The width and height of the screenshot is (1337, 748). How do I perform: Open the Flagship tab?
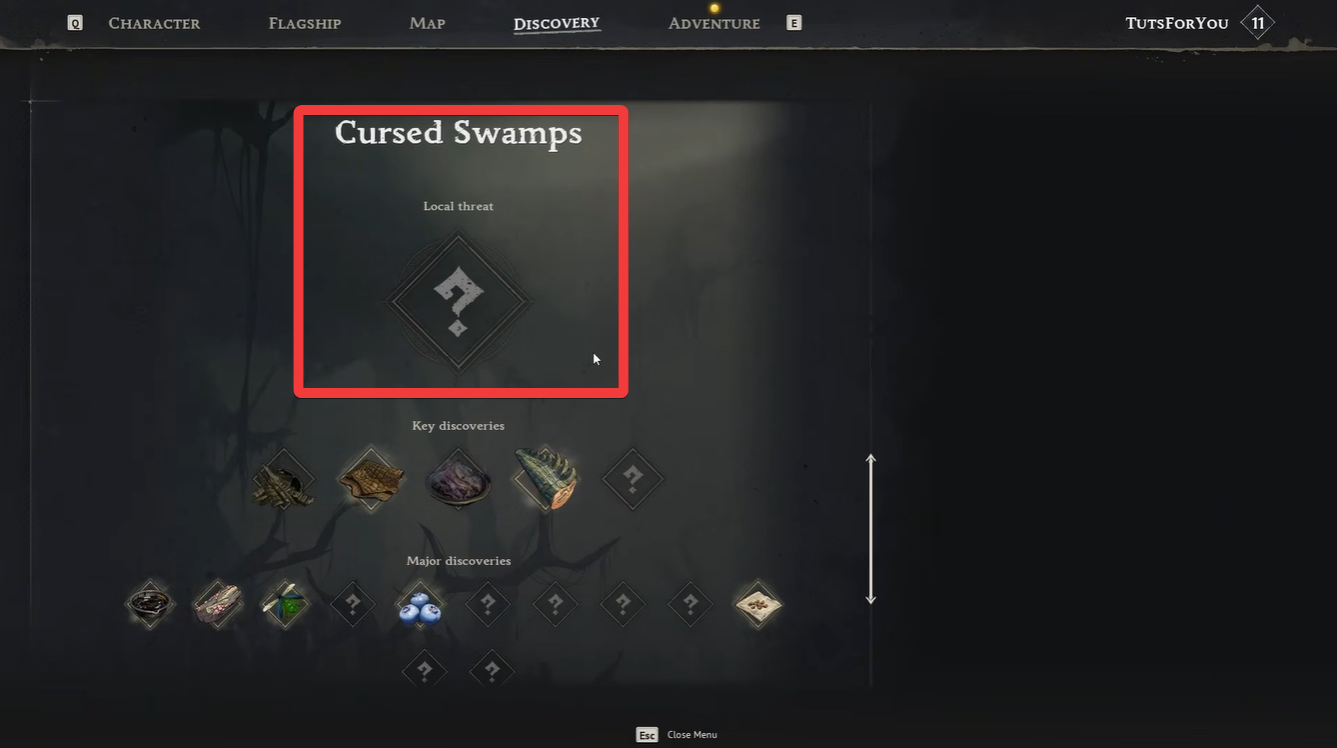[305, 23]
